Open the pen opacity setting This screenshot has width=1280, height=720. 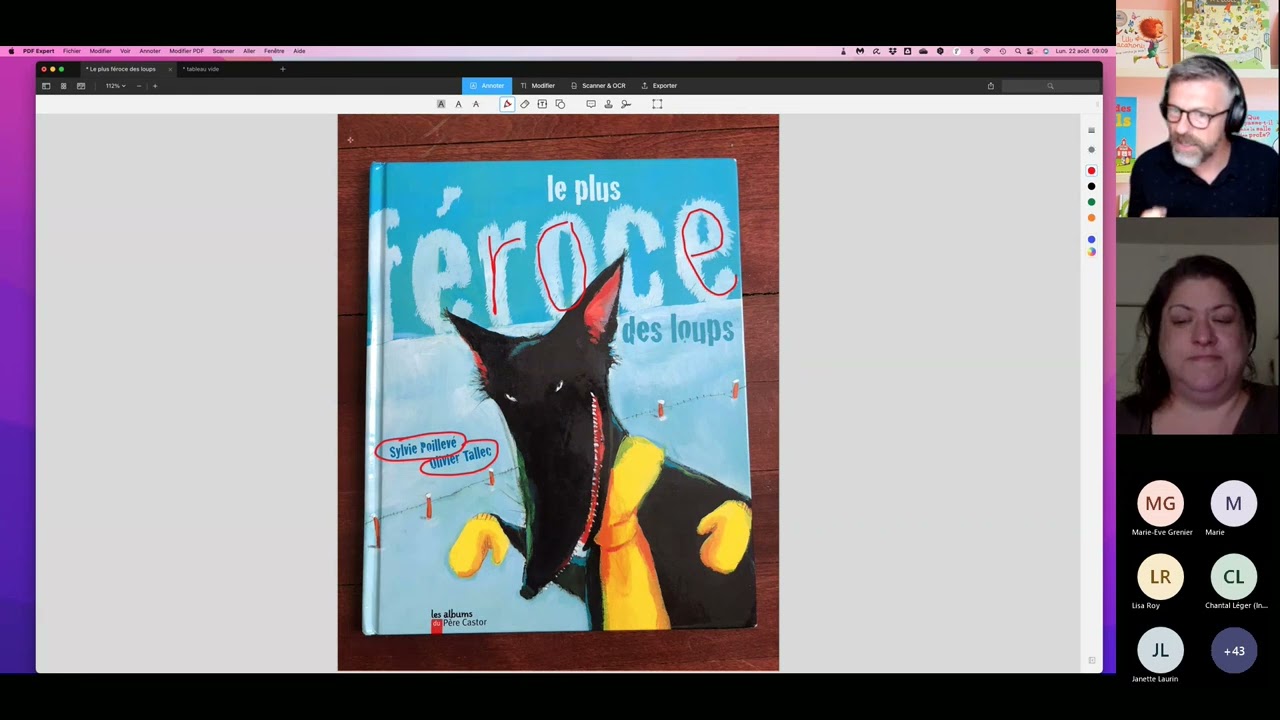(1091, 150)
